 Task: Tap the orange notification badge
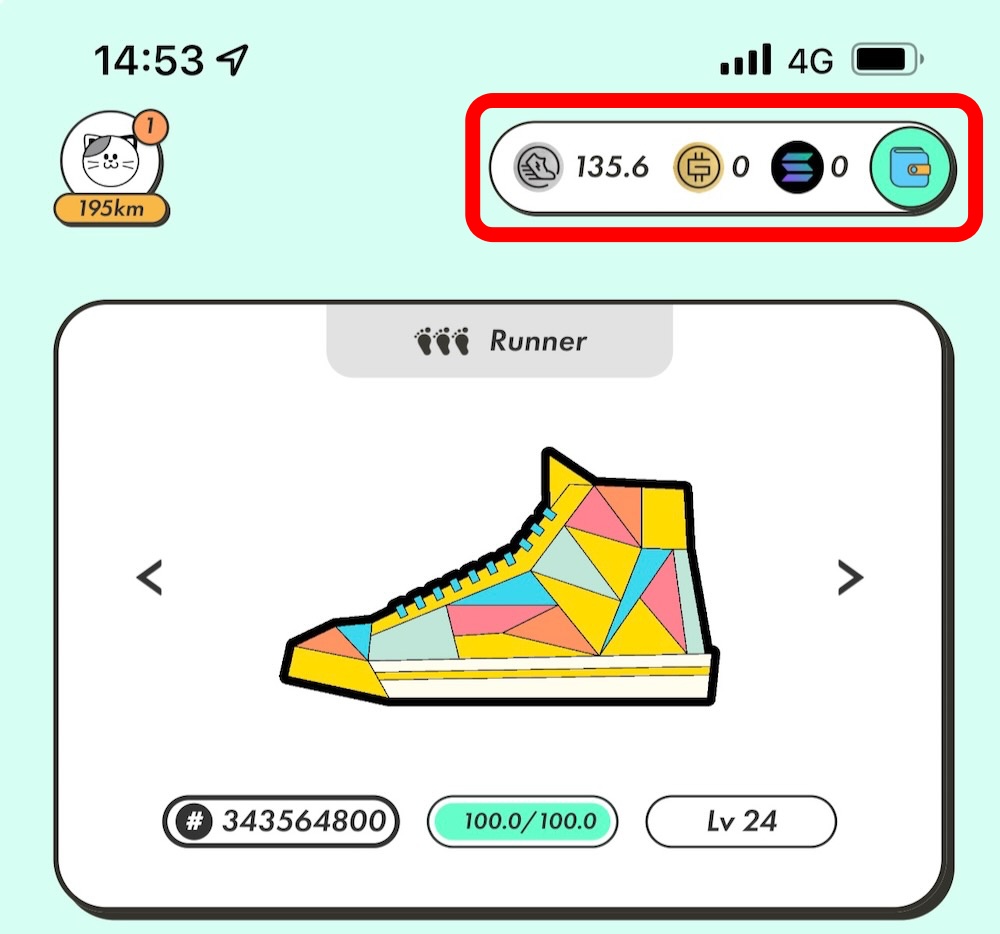[x=150, y=126]
